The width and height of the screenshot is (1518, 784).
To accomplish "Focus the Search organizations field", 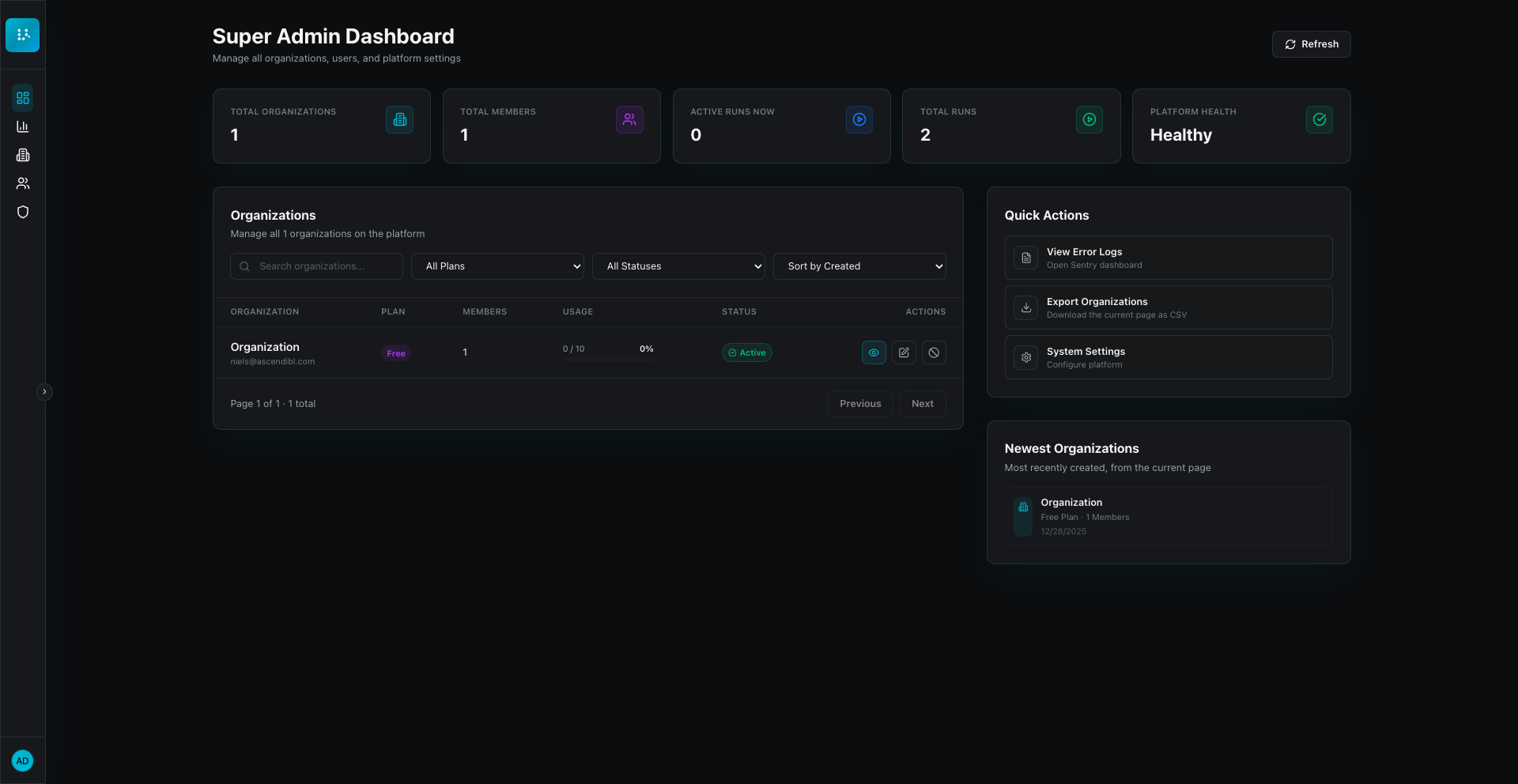I will pos(316,266).
